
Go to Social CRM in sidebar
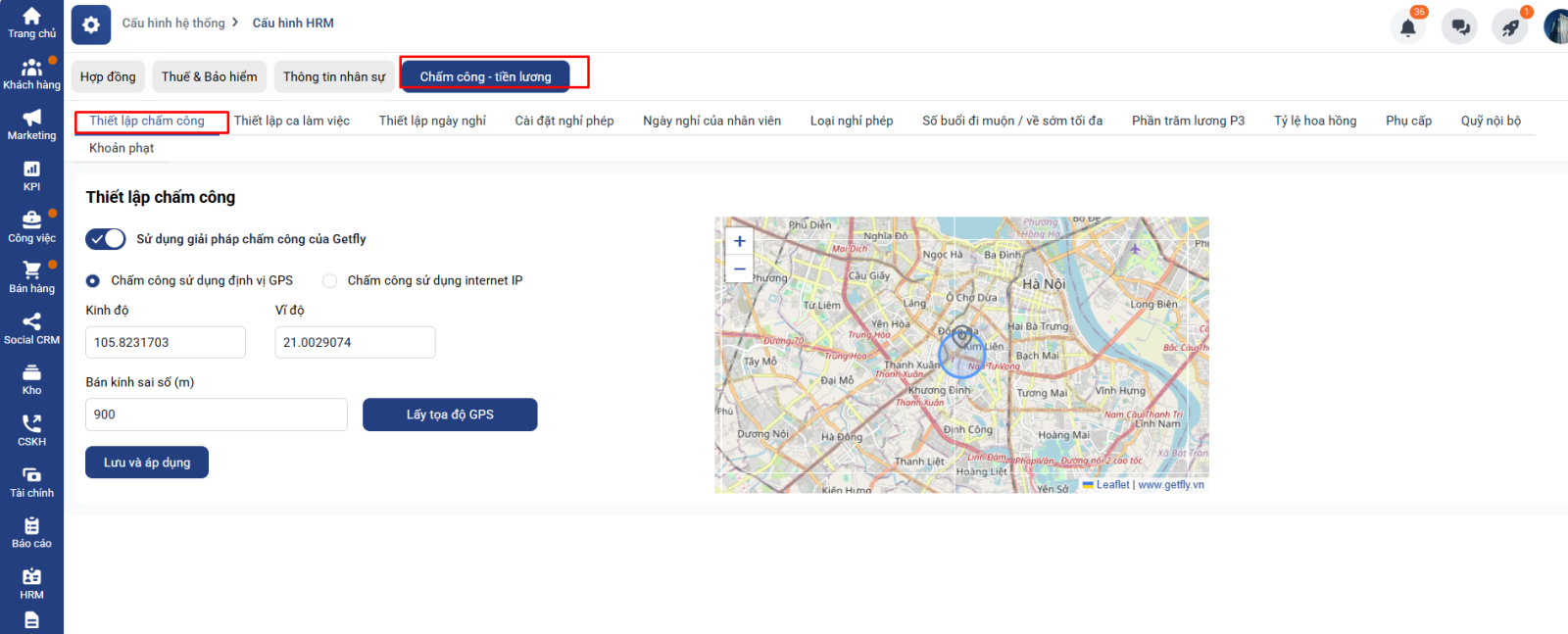tap(31, 328)
